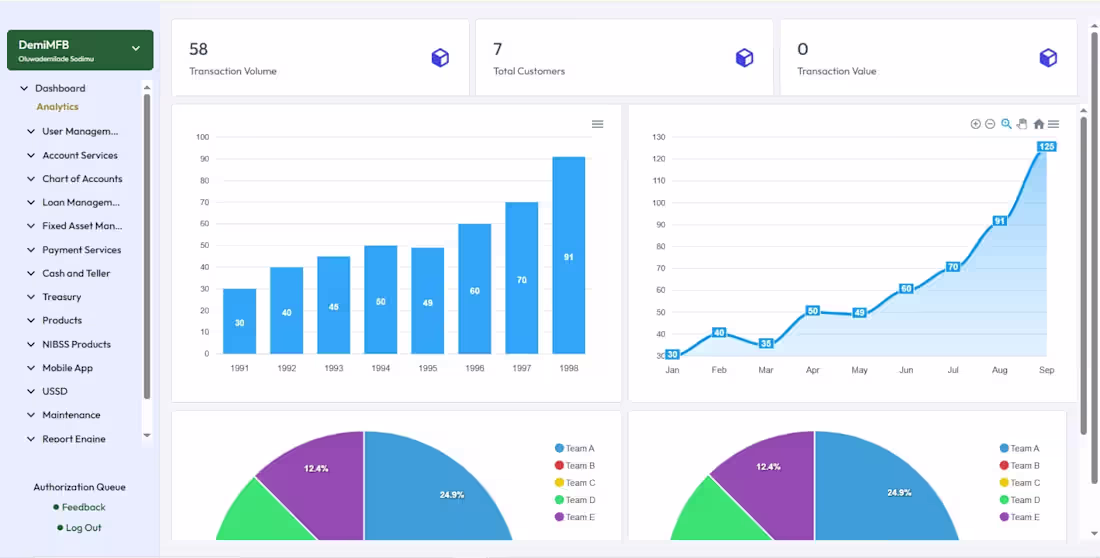Expand the Chart of Accounts section

[x=75, y=179]
